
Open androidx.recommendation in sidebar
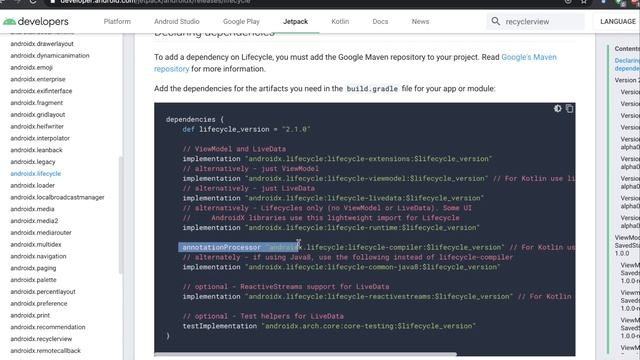click(x=48, y=328)
